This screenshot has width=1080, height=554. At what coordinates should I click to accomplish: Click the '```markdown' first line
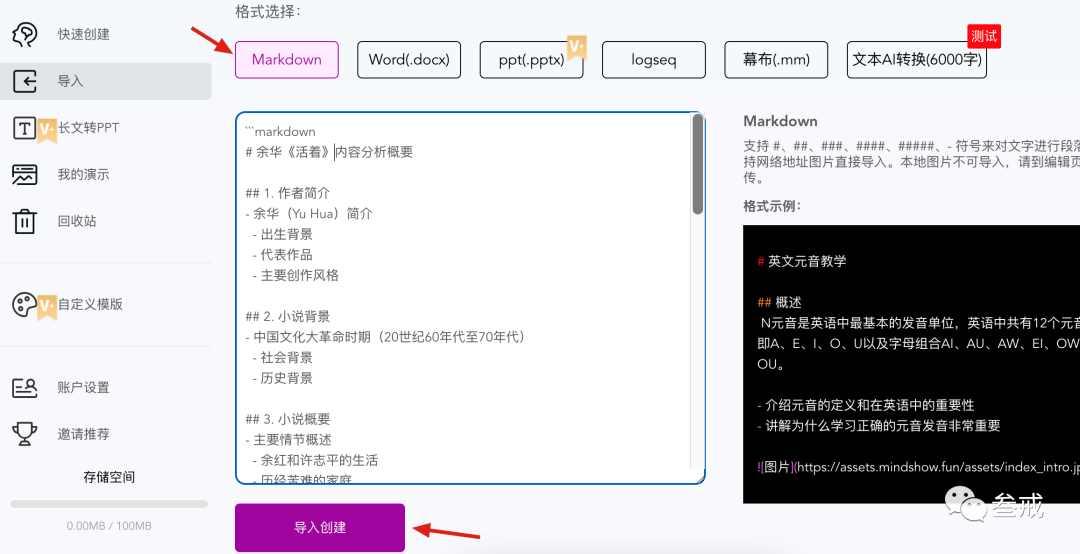point(280,132)
